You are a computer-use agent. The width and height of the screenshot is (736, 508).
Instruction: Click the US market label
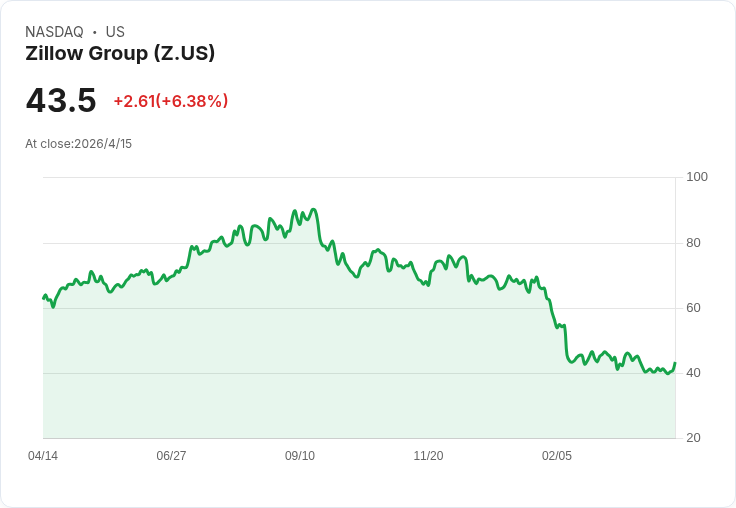pyautogui.click(x=115, y=32)
